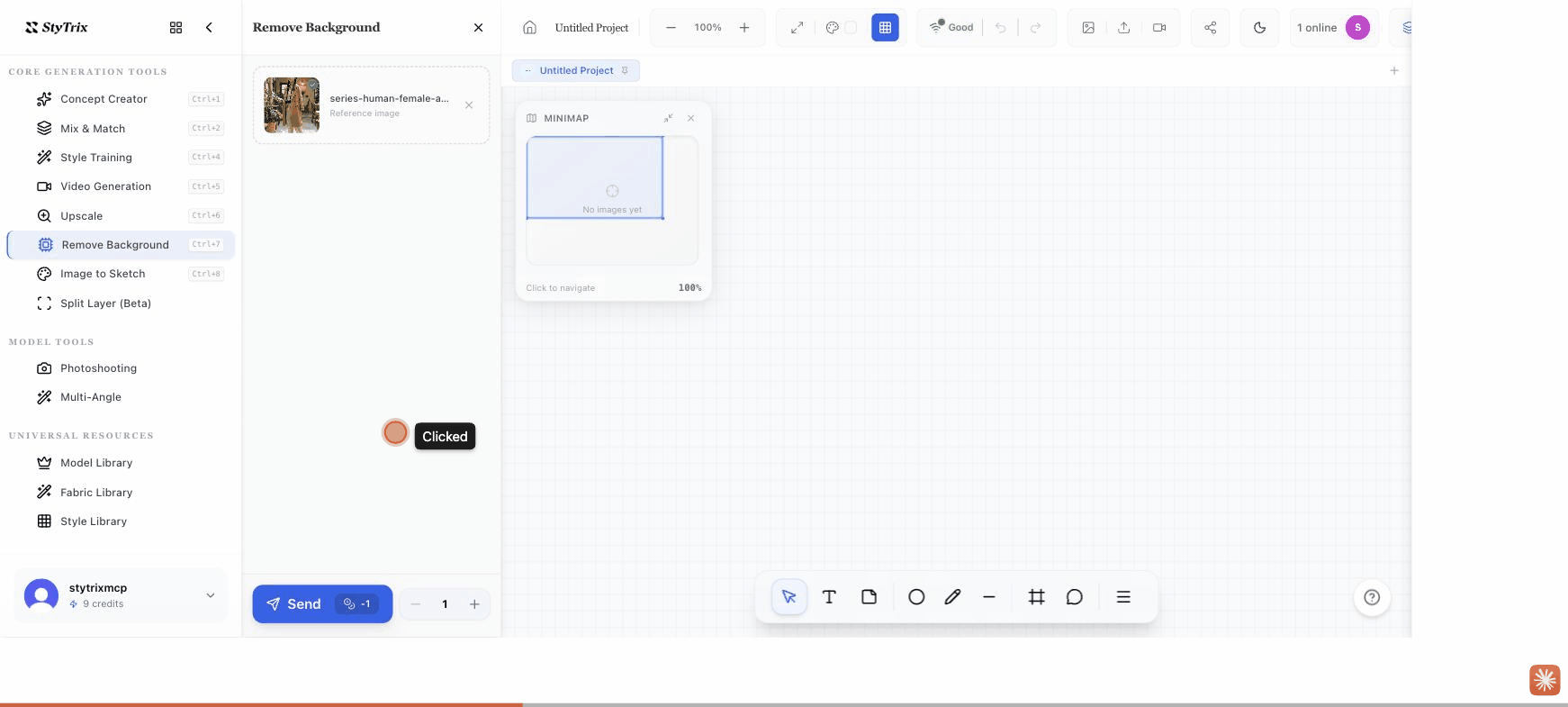The image size is (1568, 707).
Task: Click the 100% zoom level value
Action: pyautogui.click(x=707, y=28)
